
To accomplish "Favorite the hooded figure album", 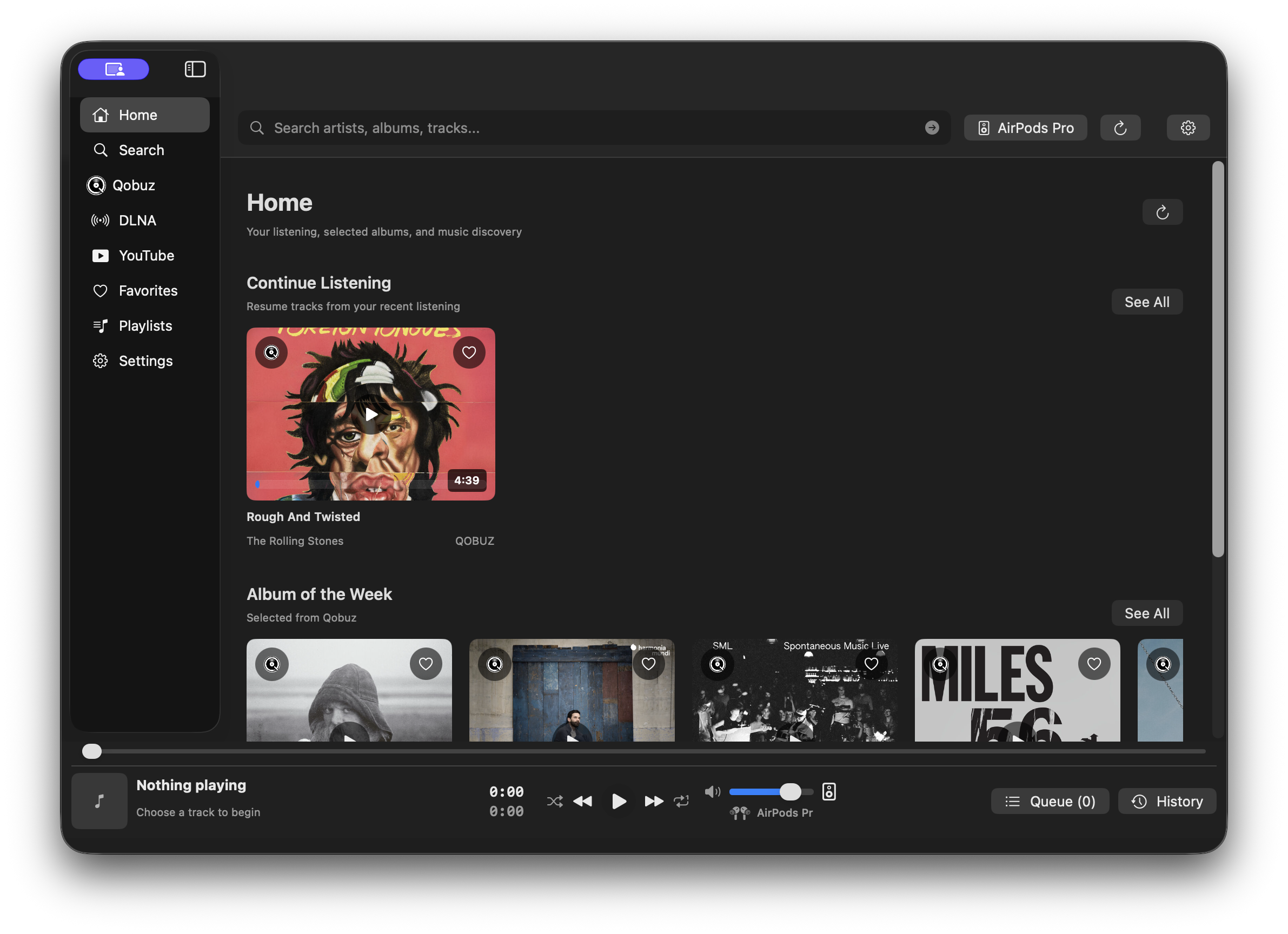I will click(x=426, y=664).
